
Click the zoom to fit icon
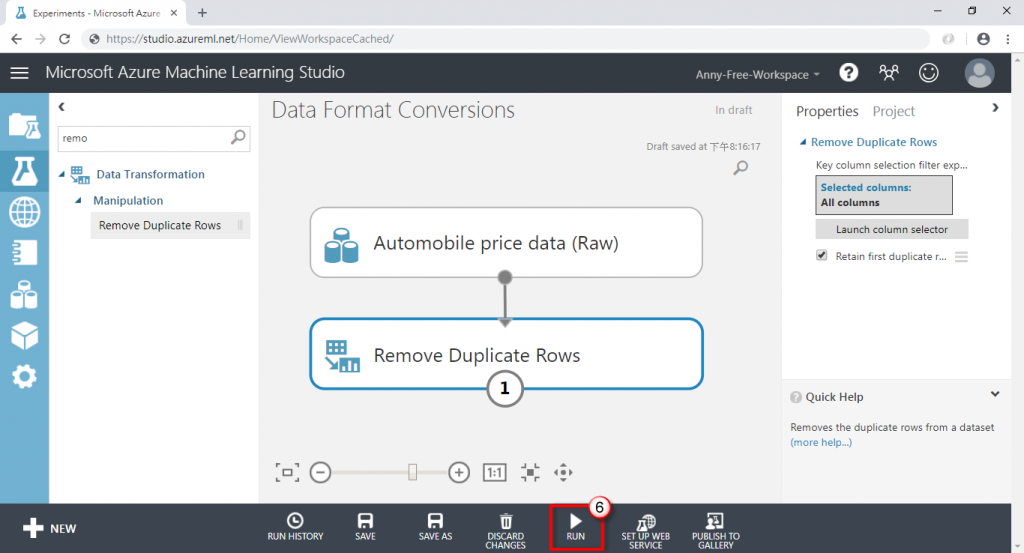click(x=287, y=472)
